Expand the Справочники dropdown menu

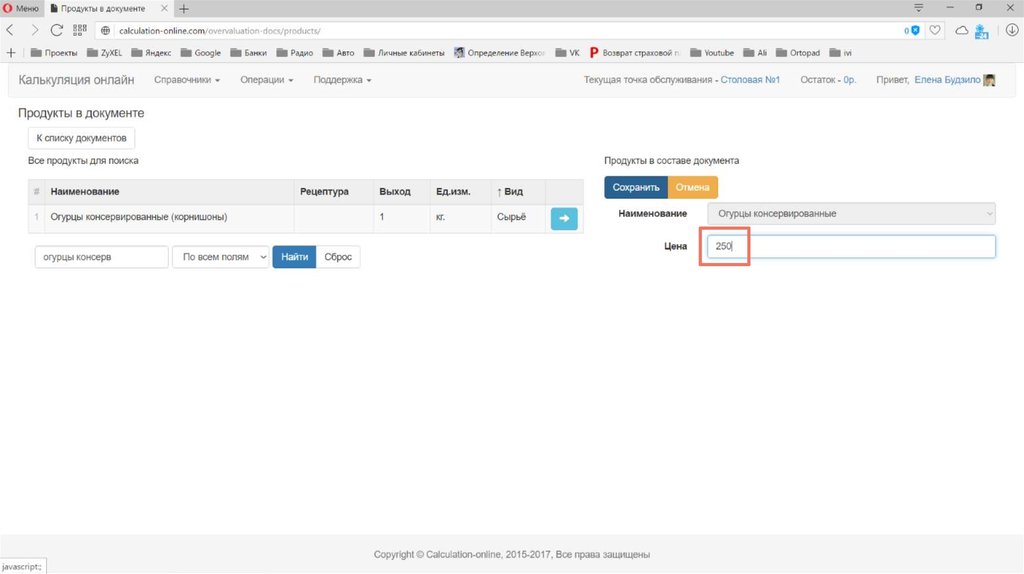187,80
